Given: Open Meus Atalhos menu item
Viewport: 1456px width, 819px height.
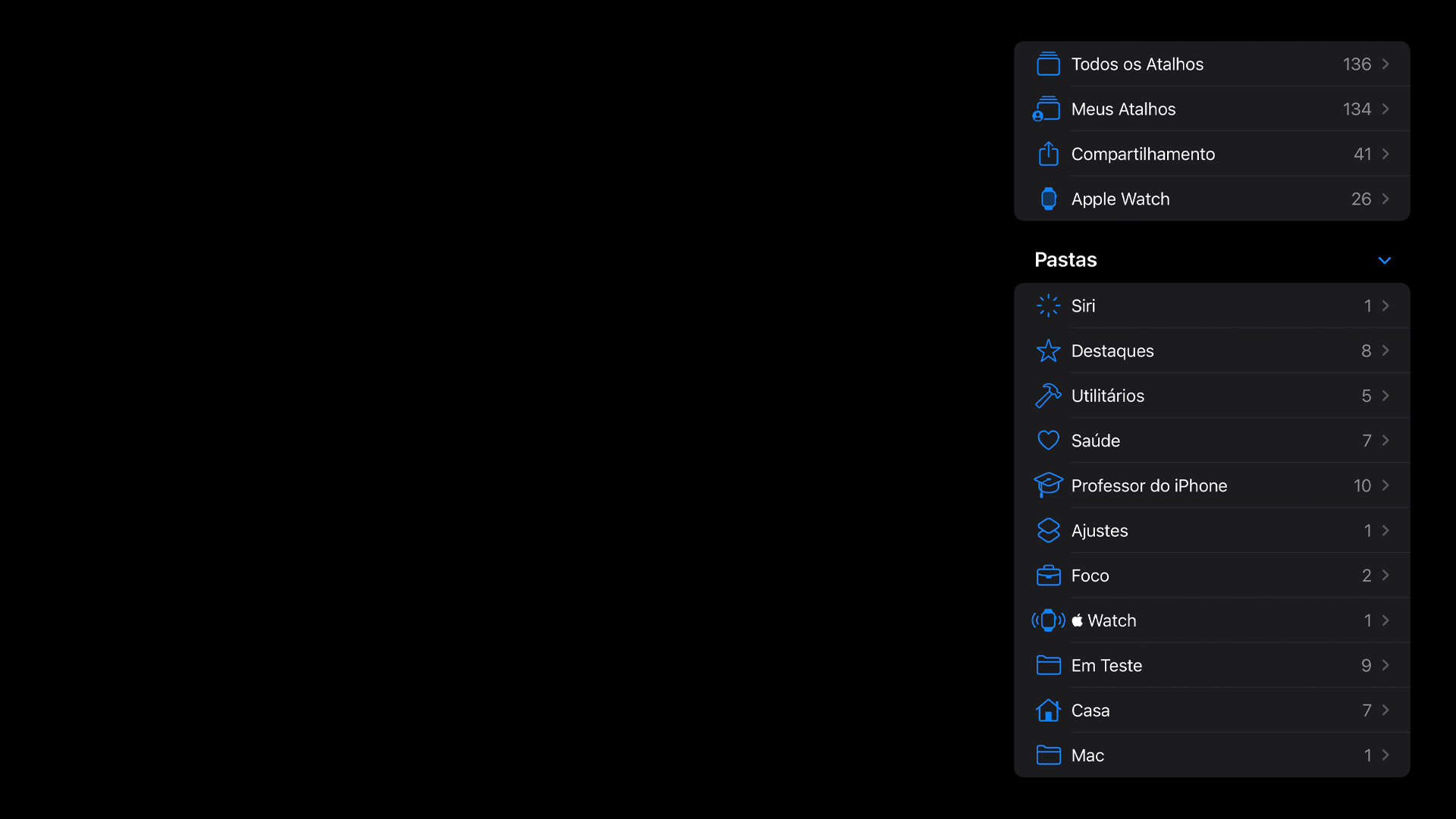Looking at the screenshot, I should click(x=1214, y=109).
